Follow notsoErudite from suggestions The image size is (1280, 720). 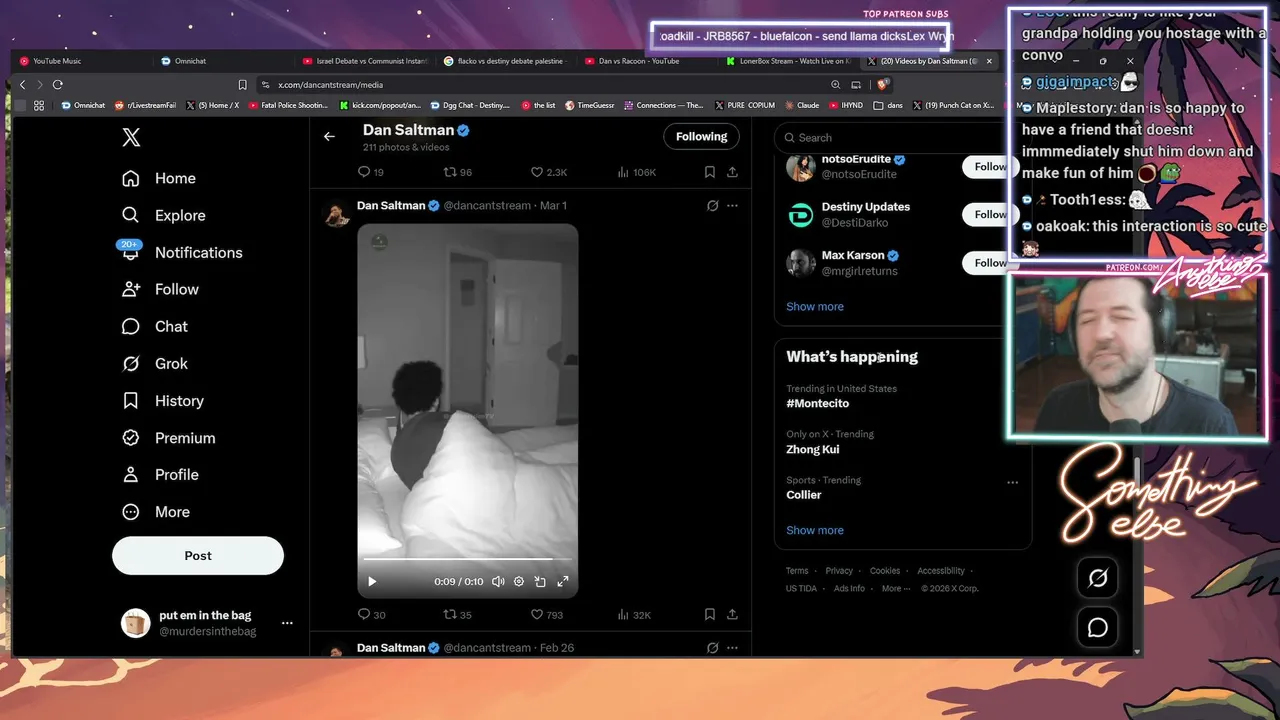(988, 167)
